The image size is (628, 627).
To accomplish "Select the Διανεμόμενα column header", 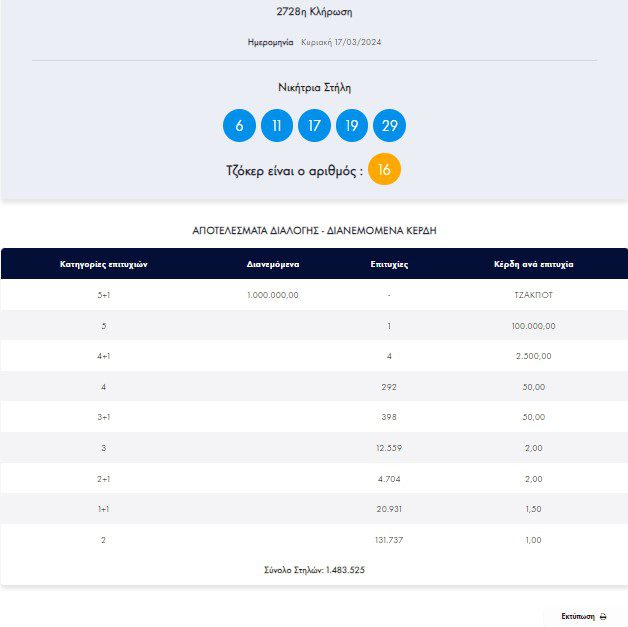I will (273, 264).
